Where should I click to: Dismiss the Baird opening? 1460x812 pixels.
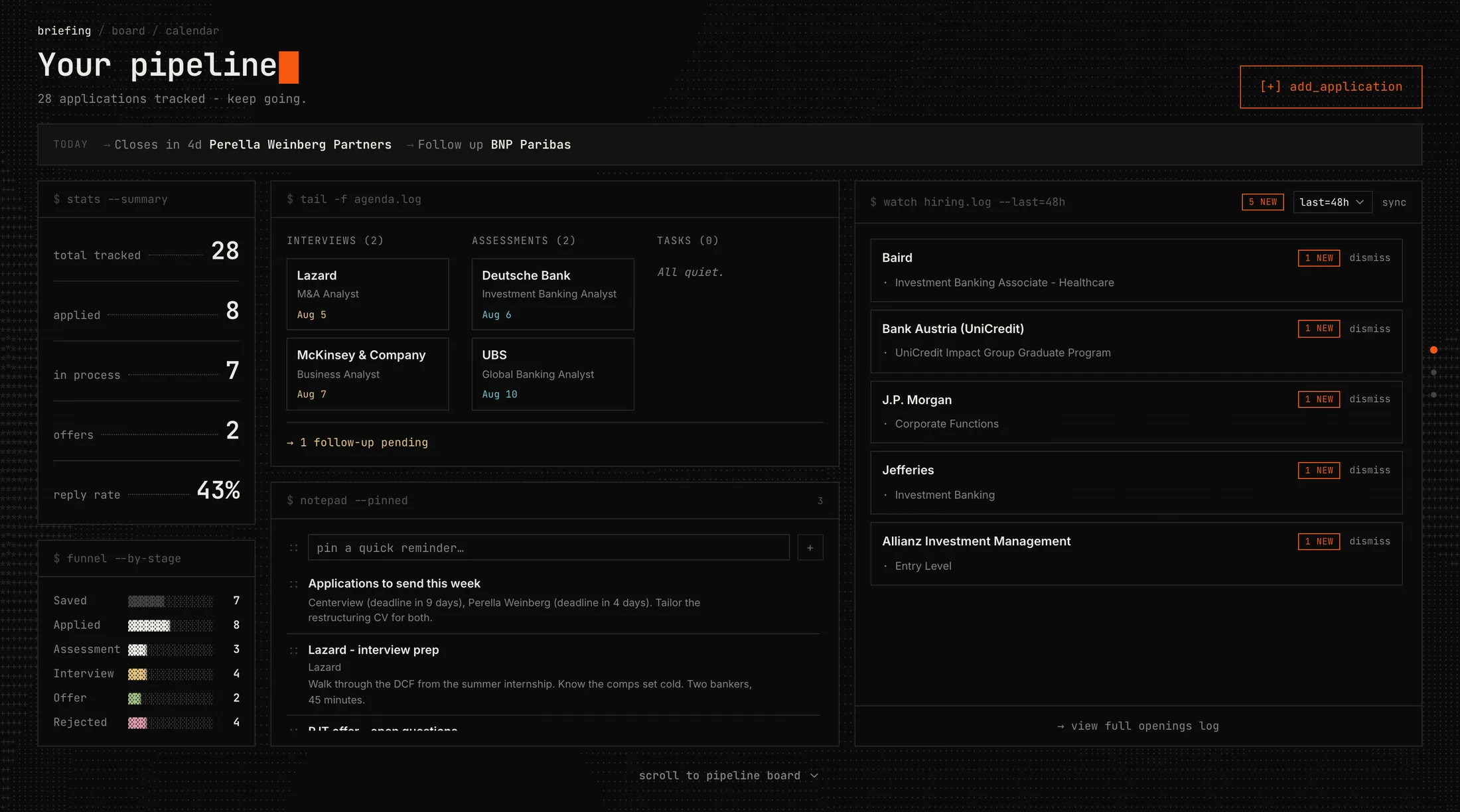coord(1369,258)
